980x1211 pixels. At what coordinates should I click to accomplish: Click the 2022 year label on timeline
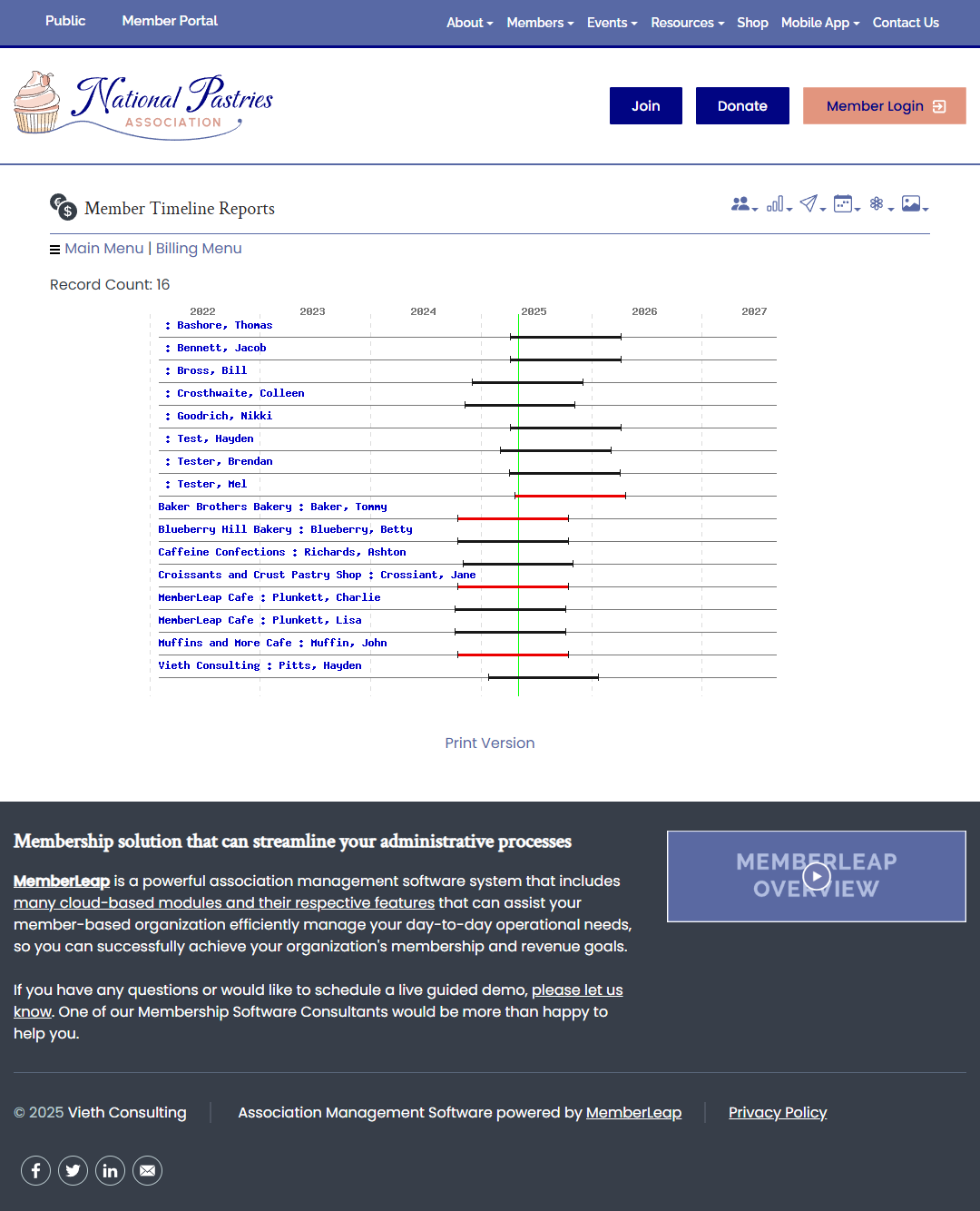[202, 311]
